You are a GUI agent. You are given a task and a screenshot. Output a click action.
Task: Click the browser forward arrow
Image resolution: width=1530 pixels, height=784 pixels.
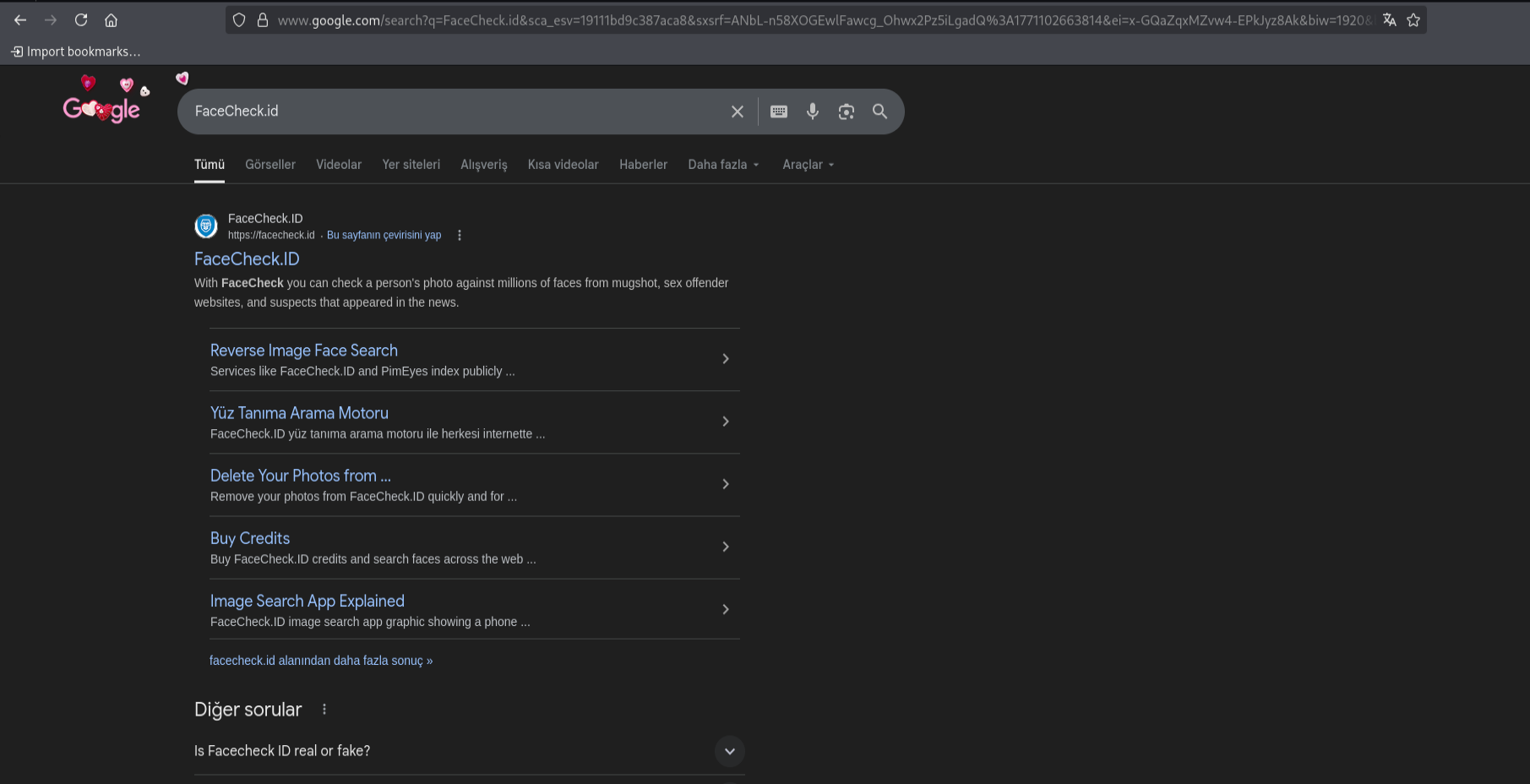[x=51, y=20]
